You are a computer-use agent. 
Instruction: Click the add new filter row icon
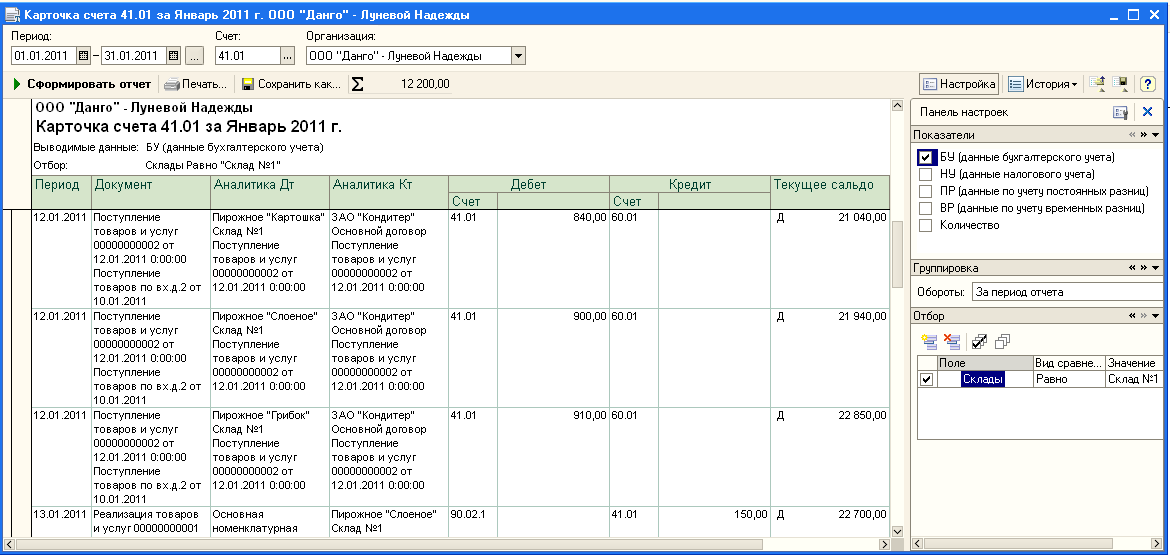click(930, 341)
